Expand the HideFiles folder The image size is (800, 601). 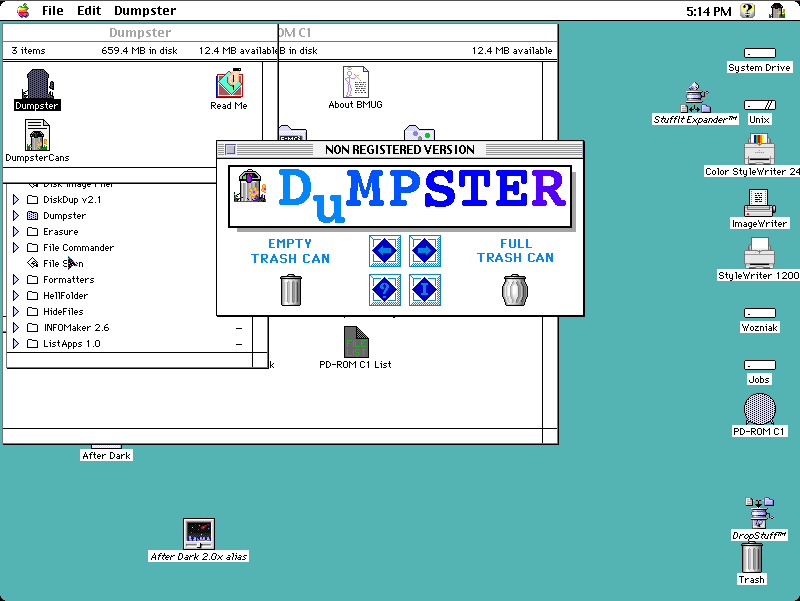(x=16, y=311)
